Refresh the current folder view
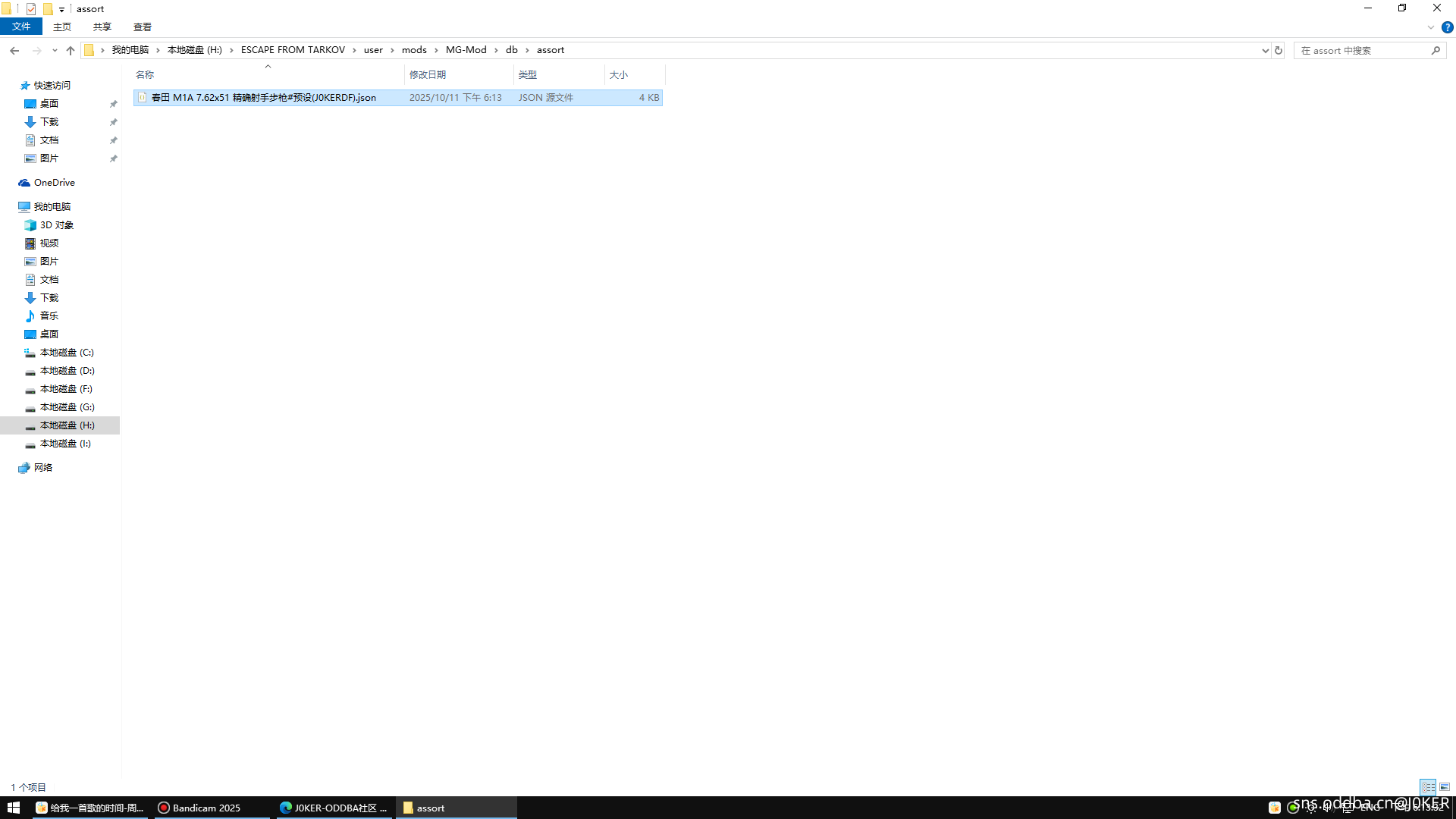 click(x=1279, y=50)
